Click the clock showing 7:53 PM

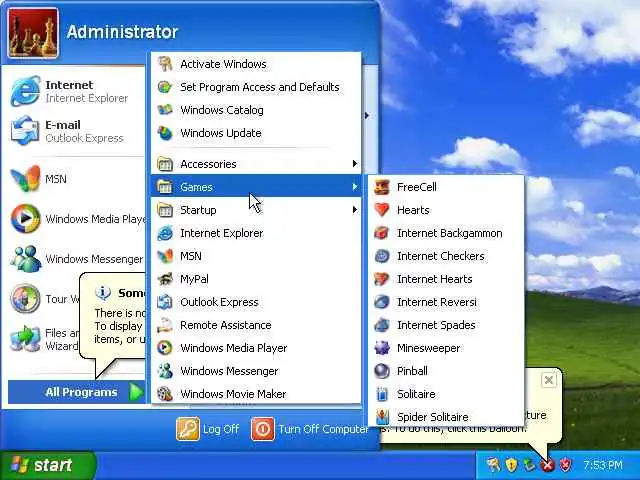(x=603, y=465)
